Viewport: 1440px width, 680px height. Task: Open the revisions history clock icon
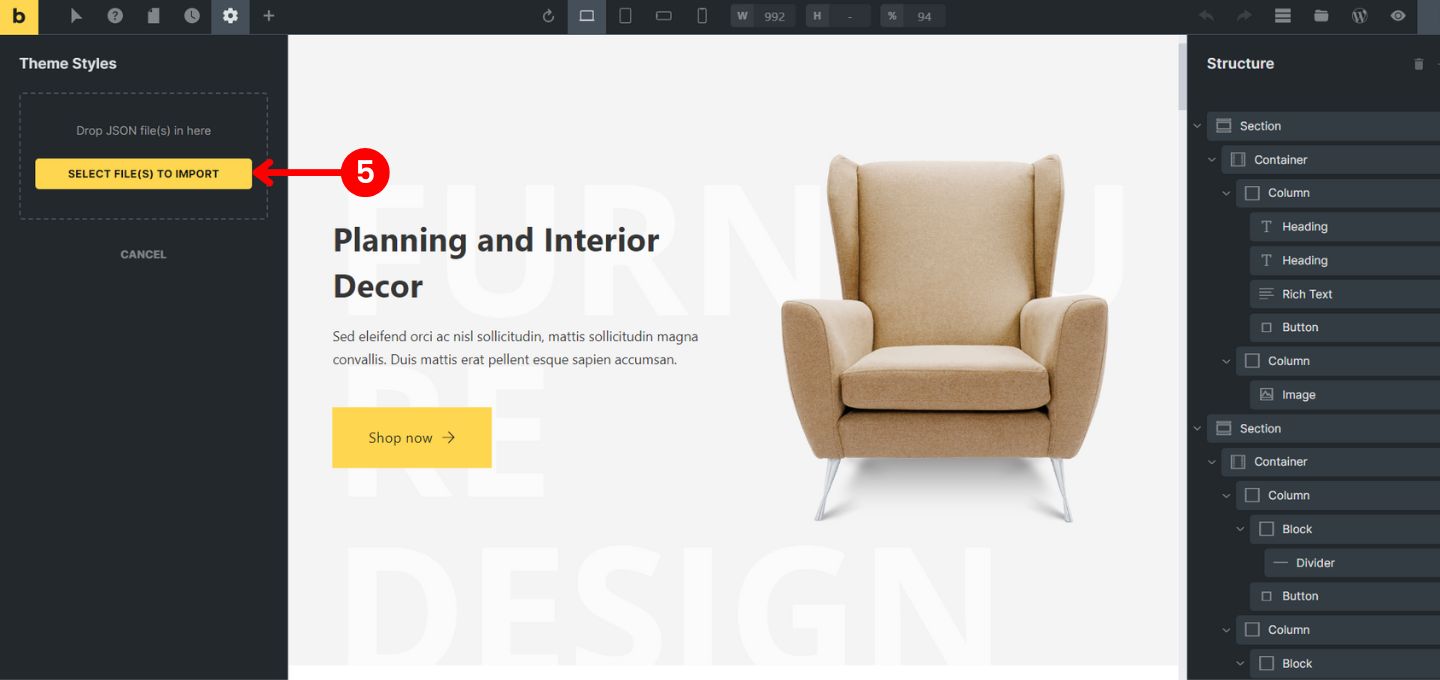pos(192,16)
